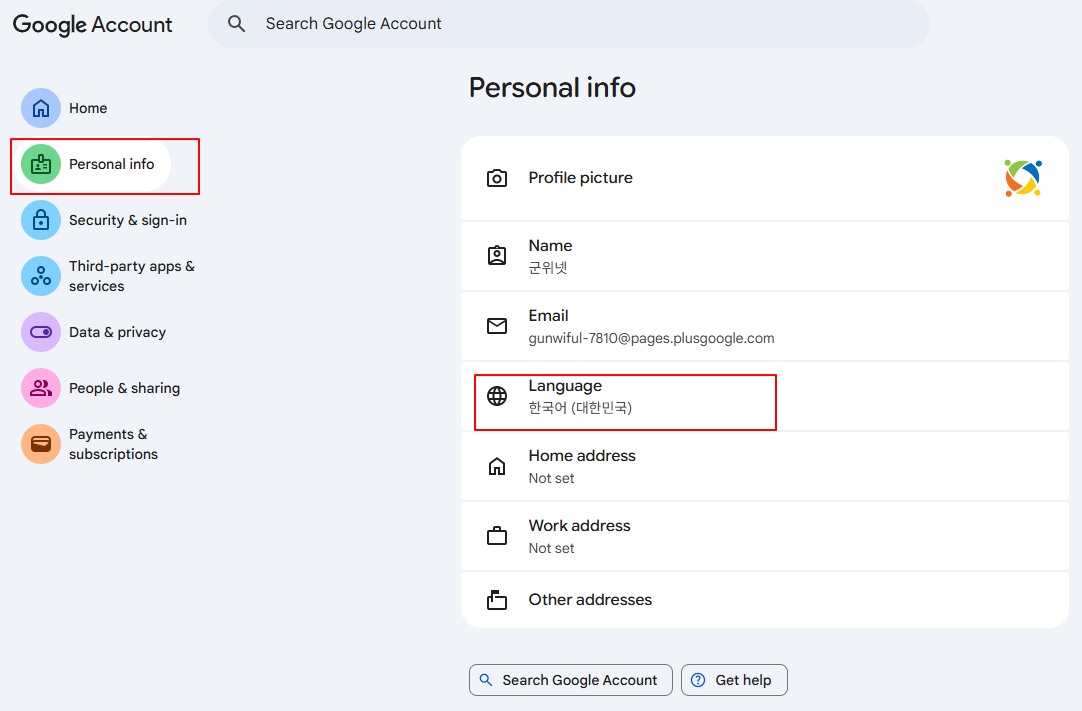Click the Data & privacy toggle icon
Viewport: 1082px width, 711px height.
pos(41,332)
